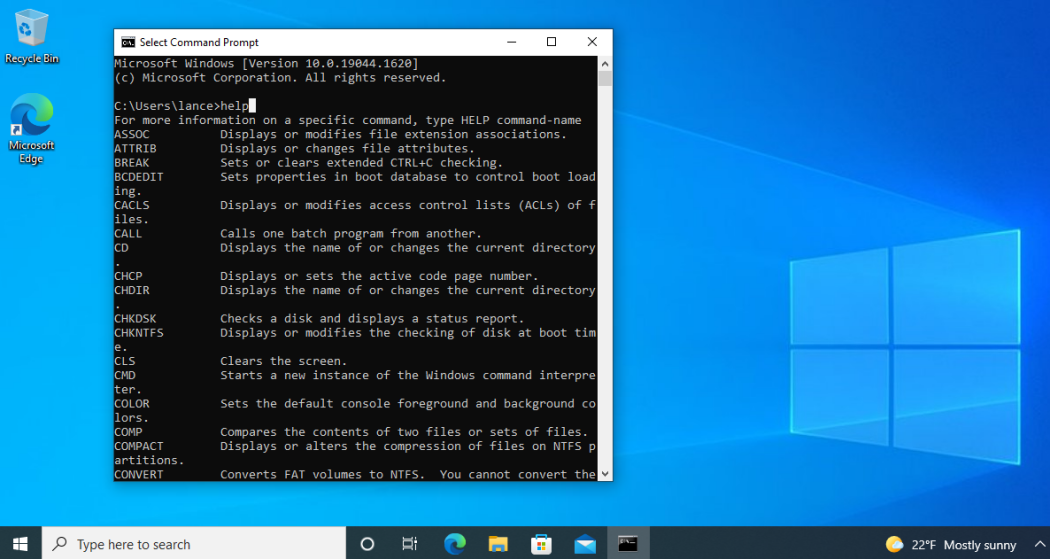Minimize the Command Prompt window

pos(512,42)
